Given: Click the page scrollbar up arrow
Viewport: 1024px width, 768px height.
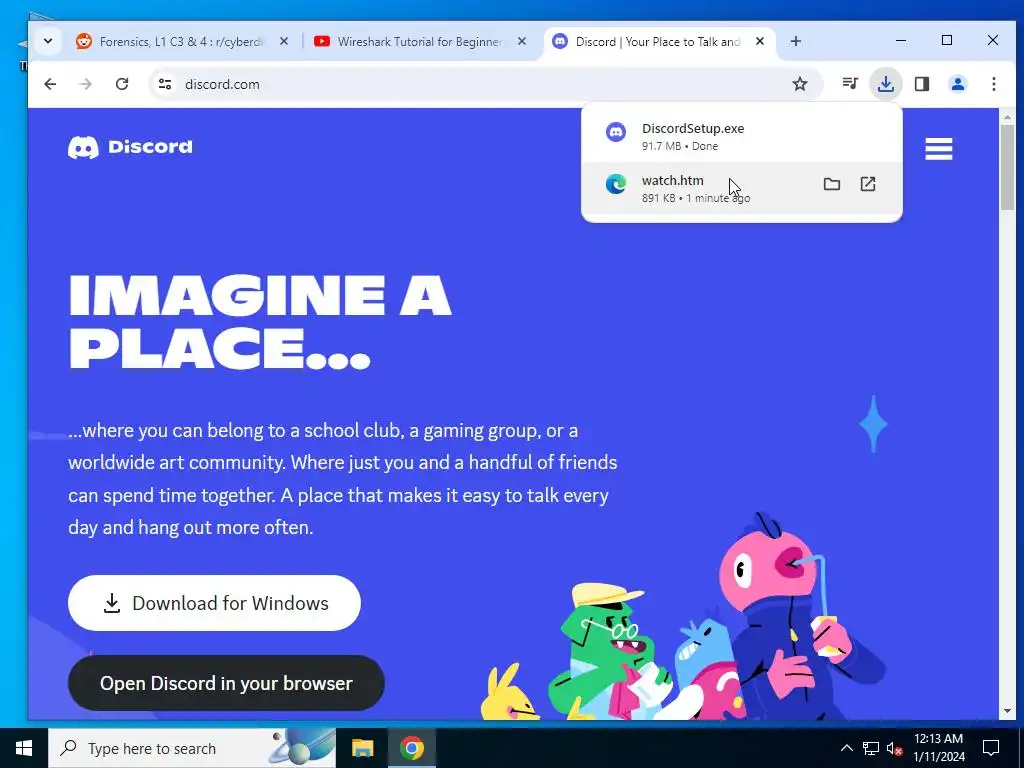Looking at the screenshot, I should coord(1006,117).
